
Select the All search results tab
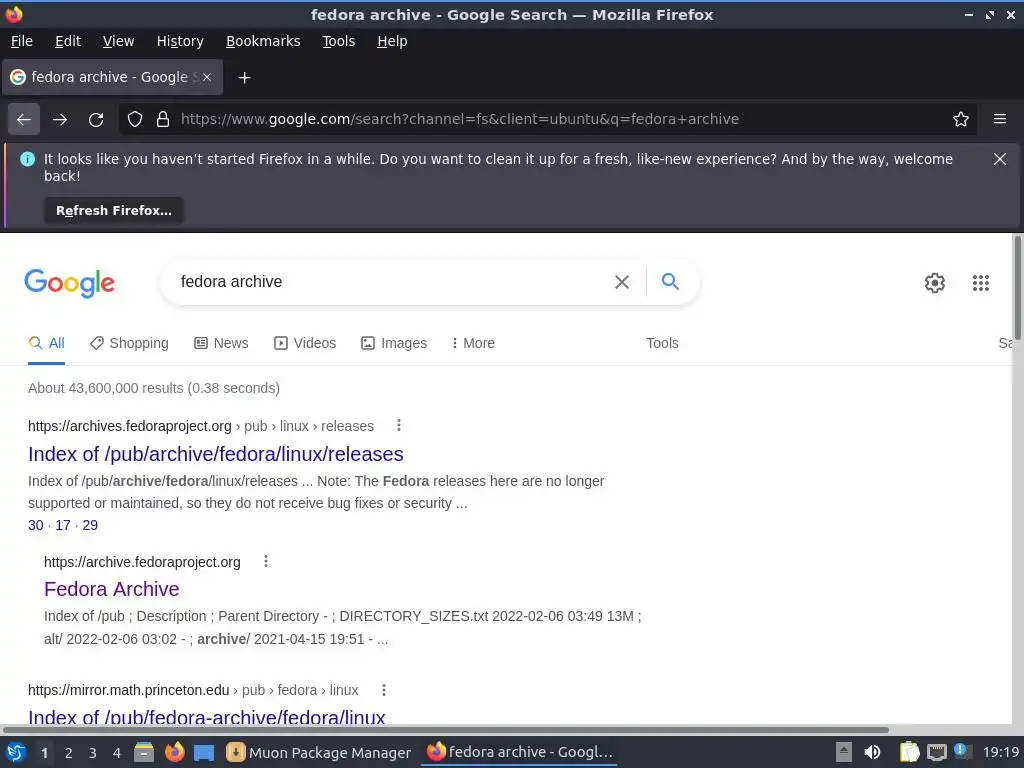click(x=46, y=344)
